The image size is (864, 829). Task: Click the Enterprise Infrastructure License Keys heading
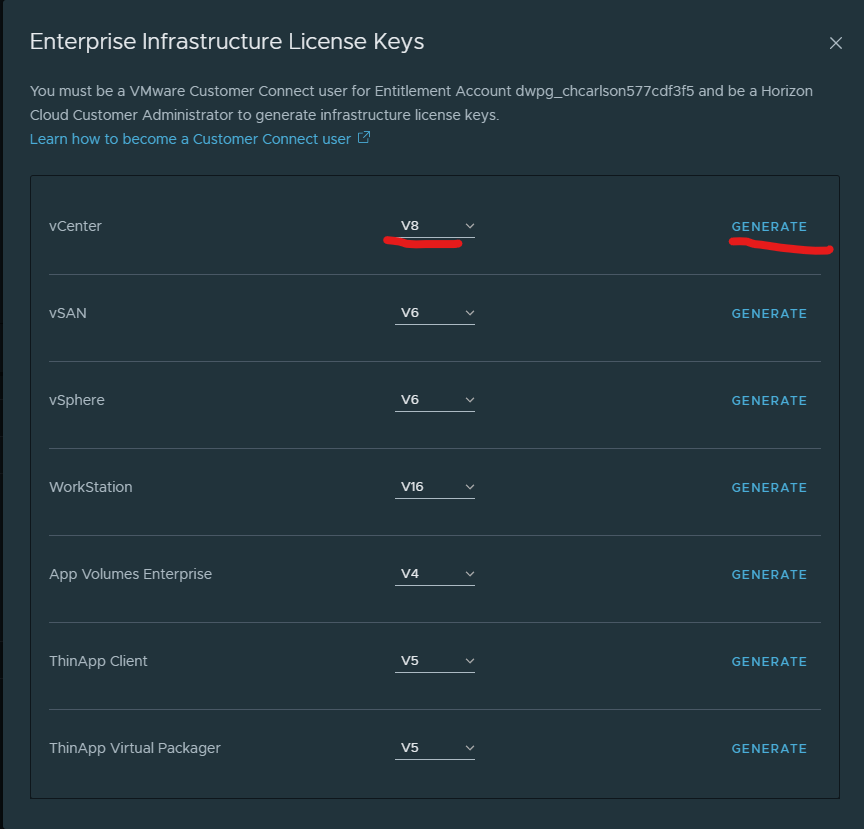[227, 42]
